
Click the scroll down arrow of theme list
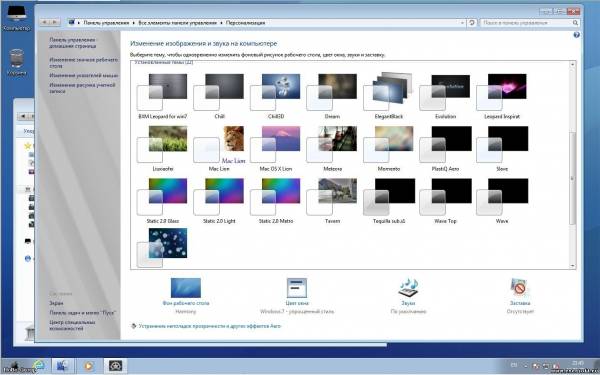click(x=572, y=266)
